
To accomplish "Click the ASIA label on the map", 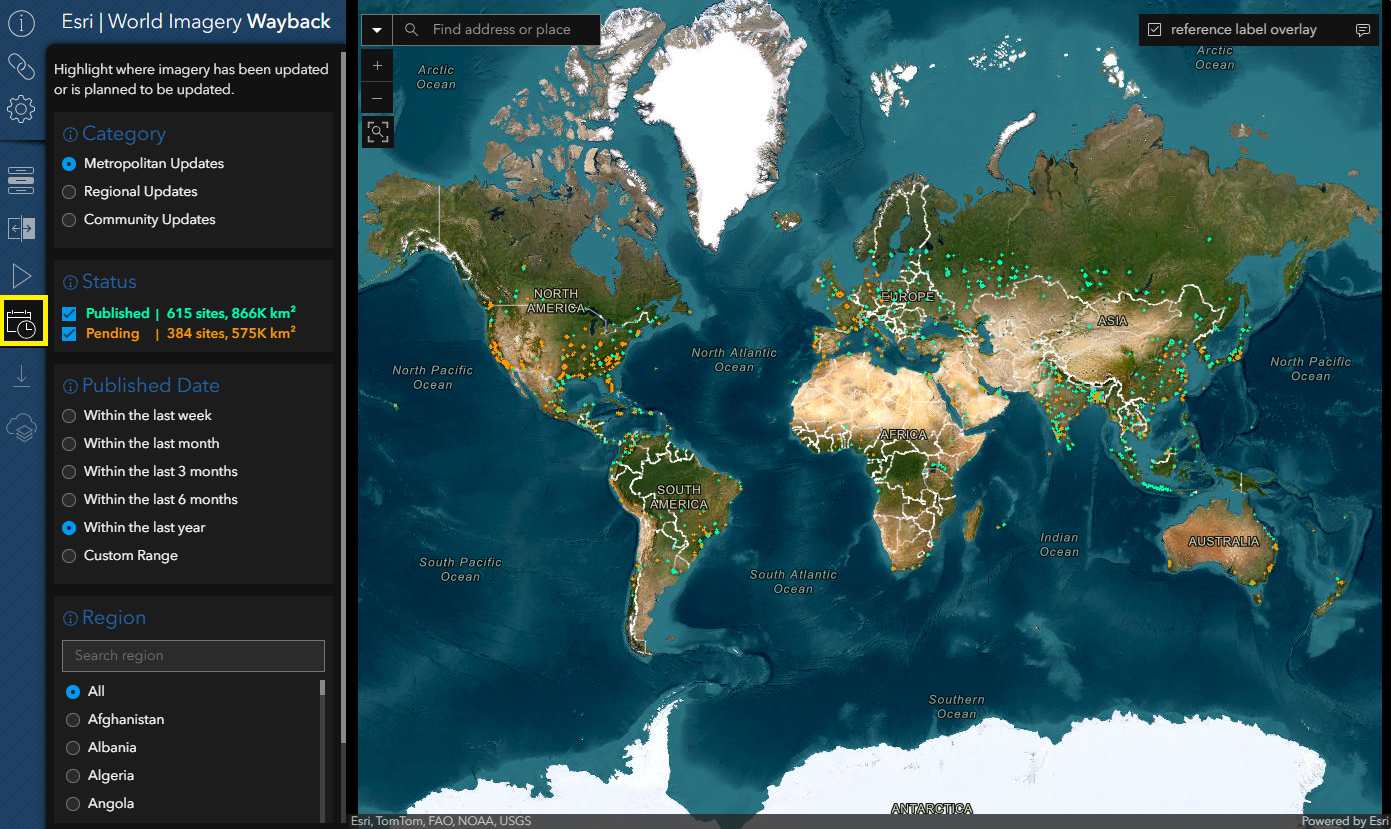I will click(x=1112, y=321).
